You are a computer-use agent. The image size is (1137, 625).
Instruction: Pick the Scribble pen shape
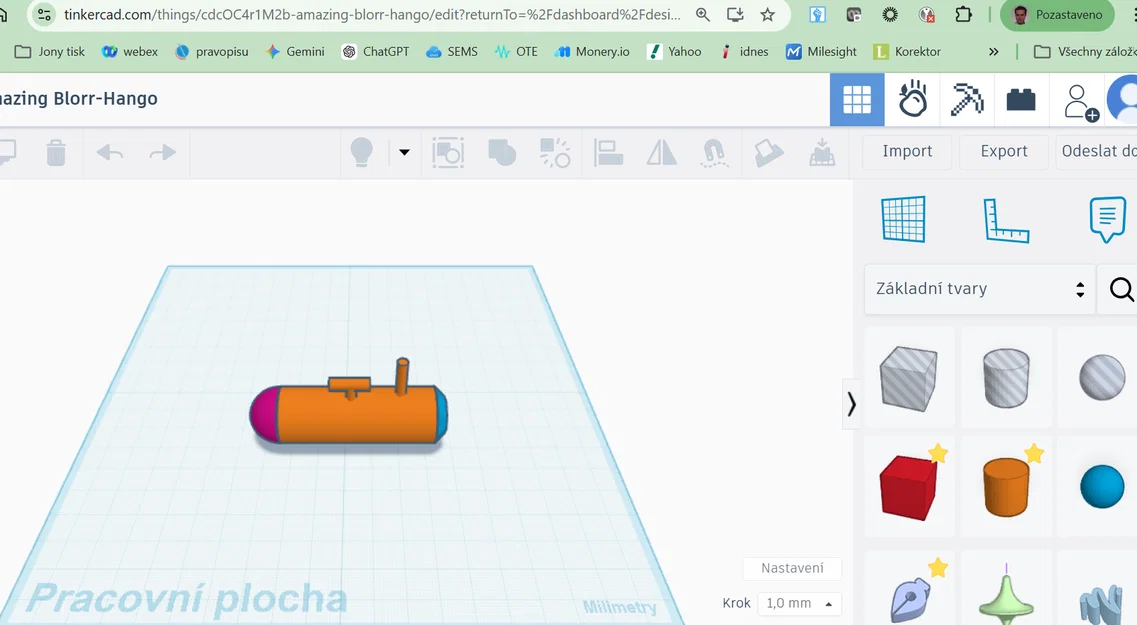point(909,600)
